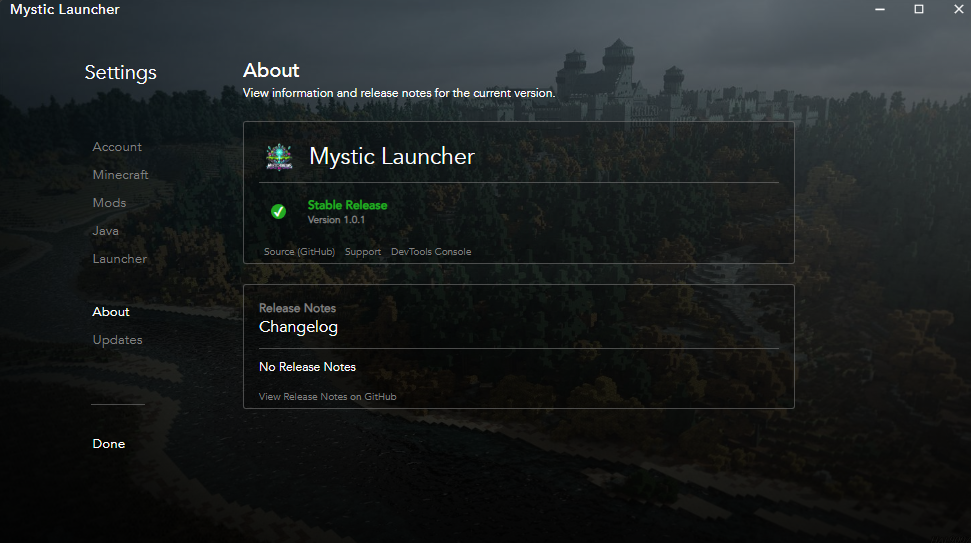Click the 'Settings' sidebar heading
The width and height of the screenshot is (971, 543).
pos(121,72)
